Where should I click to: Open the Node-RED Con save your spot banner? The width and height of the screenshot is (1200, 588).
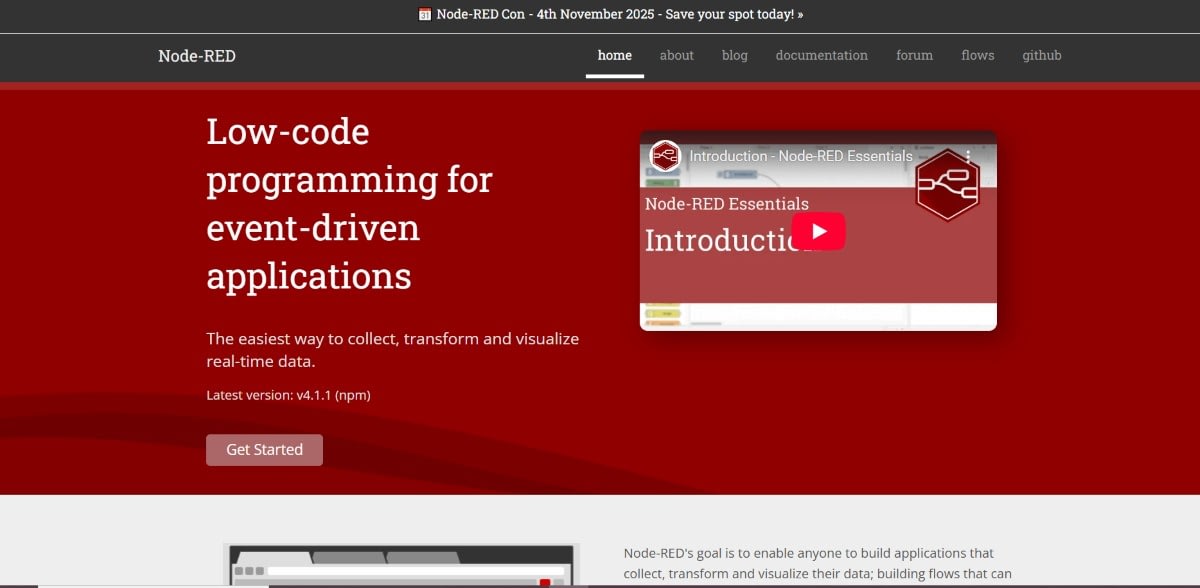(x=600, y=15)
